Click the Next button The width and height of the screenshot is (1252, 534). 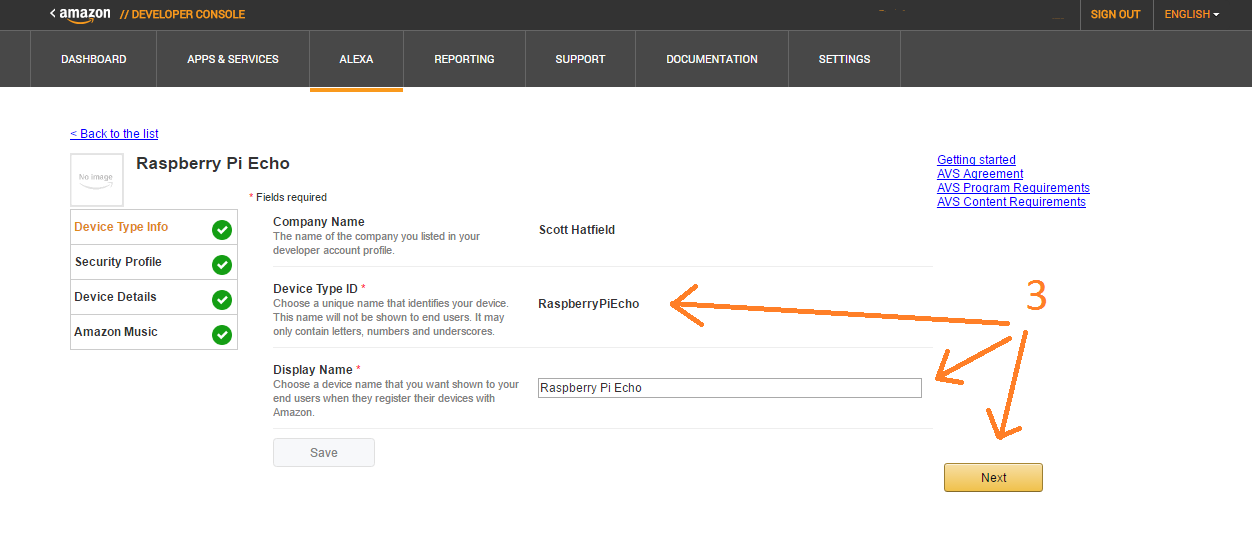point(993,478)
